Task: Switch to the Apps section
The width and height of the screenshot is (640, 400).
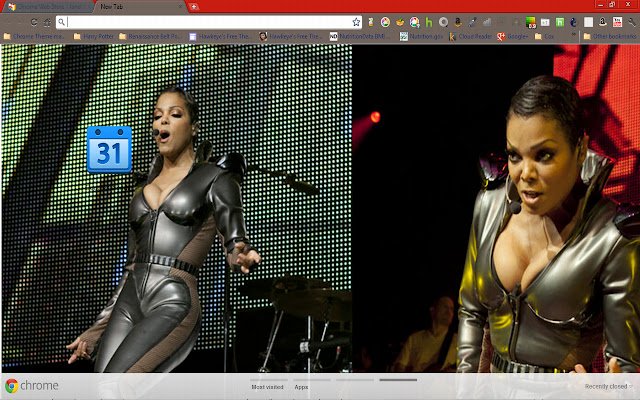Action: (x=301, y=387)
